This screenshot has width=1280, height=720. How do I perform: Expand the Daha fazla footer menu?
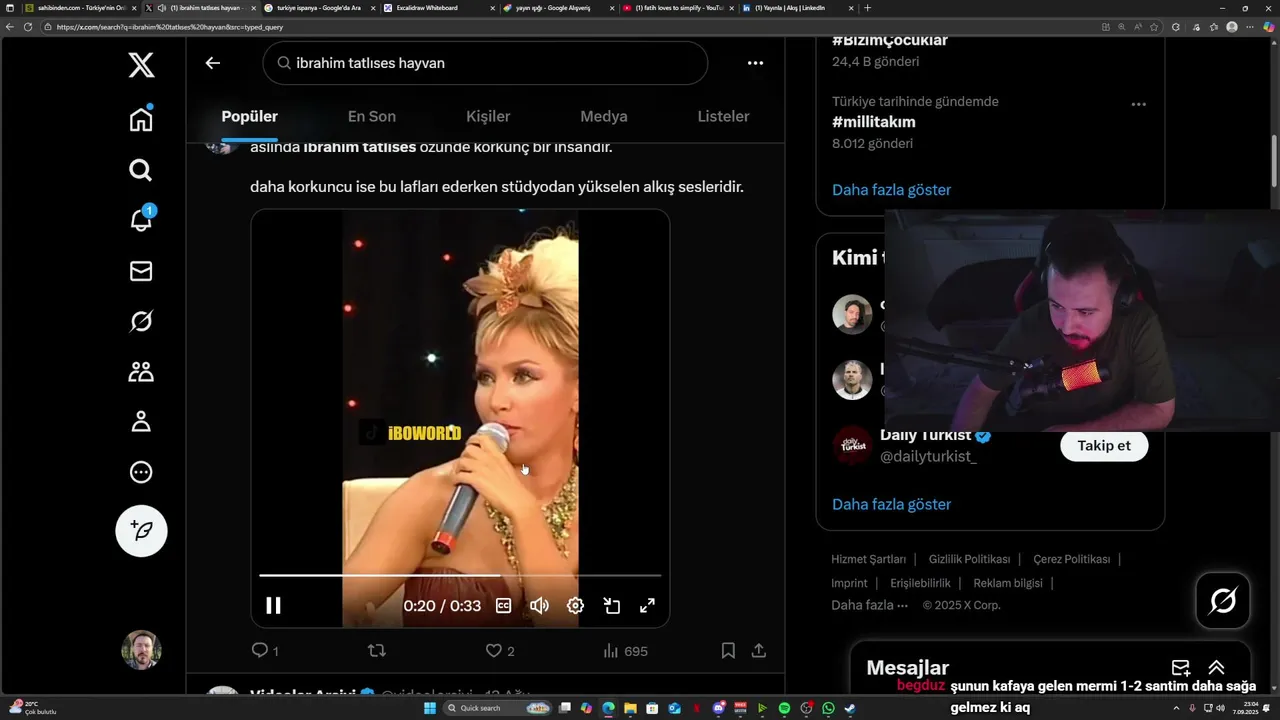pos(869,605)
